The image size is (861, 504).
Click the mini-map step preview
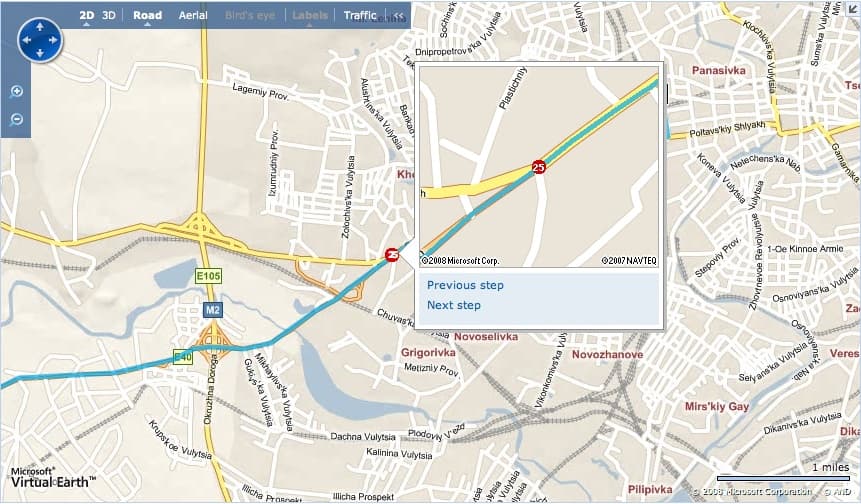point(539,167)
